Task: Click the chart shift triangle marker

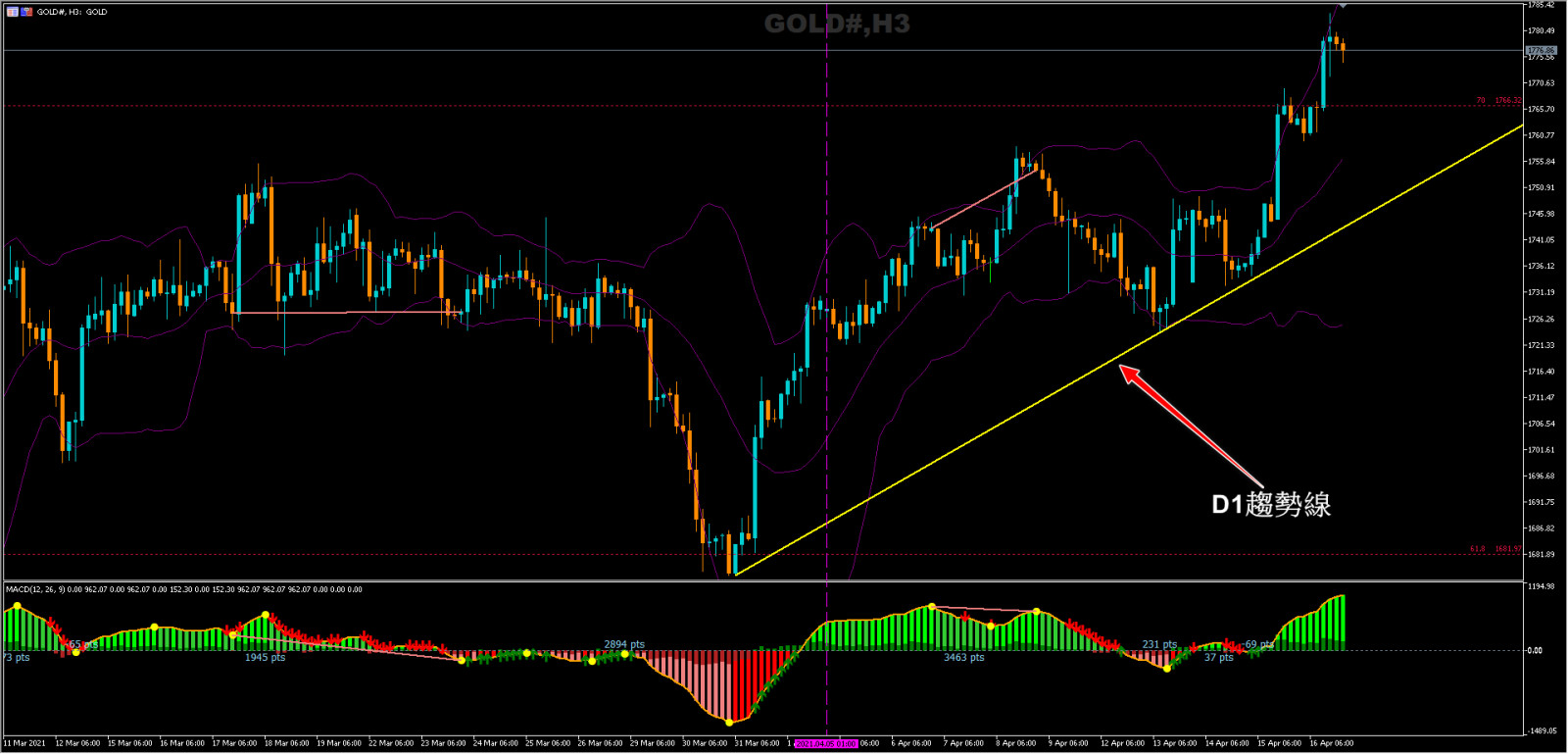Action: pyautogui.click(x=1342, y=6)
